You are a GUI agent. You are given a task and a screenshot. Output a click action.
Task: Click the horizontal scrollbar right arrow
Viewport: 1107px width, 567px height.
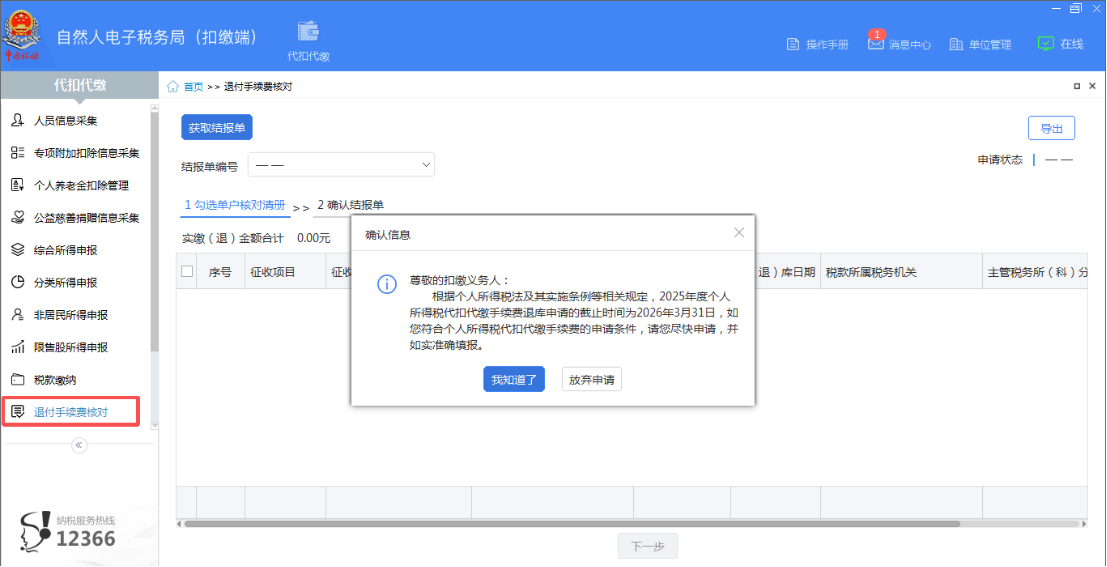pyautogui.click(x=1084, y=524)
